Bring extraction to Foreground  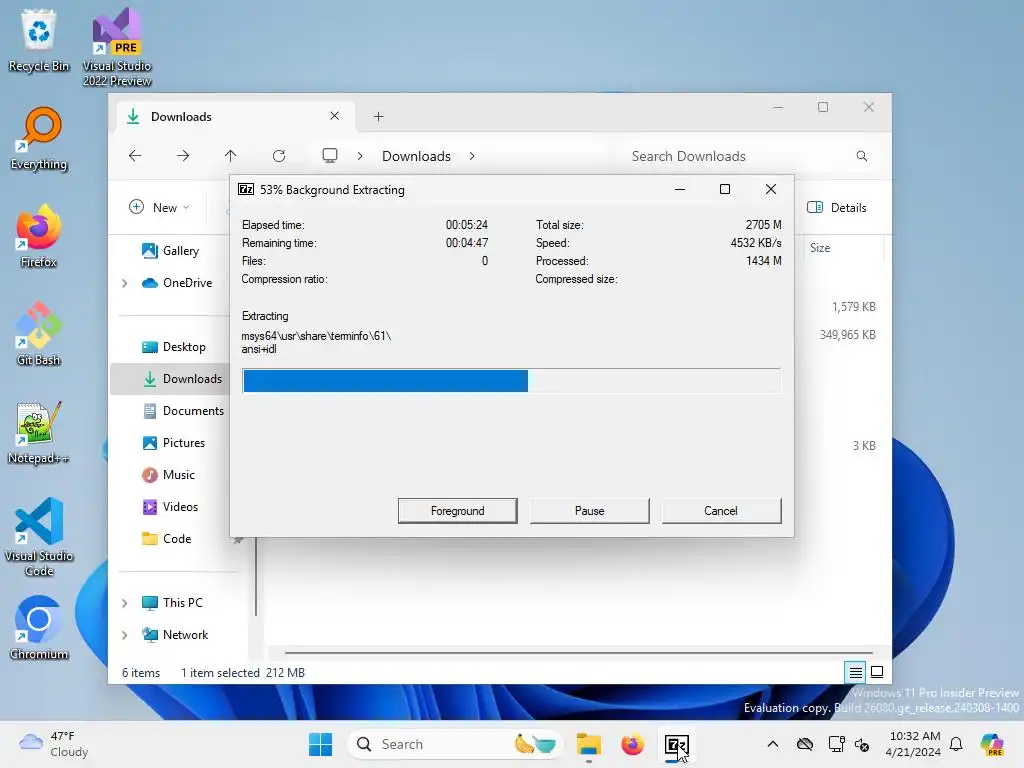pos(457,511)
